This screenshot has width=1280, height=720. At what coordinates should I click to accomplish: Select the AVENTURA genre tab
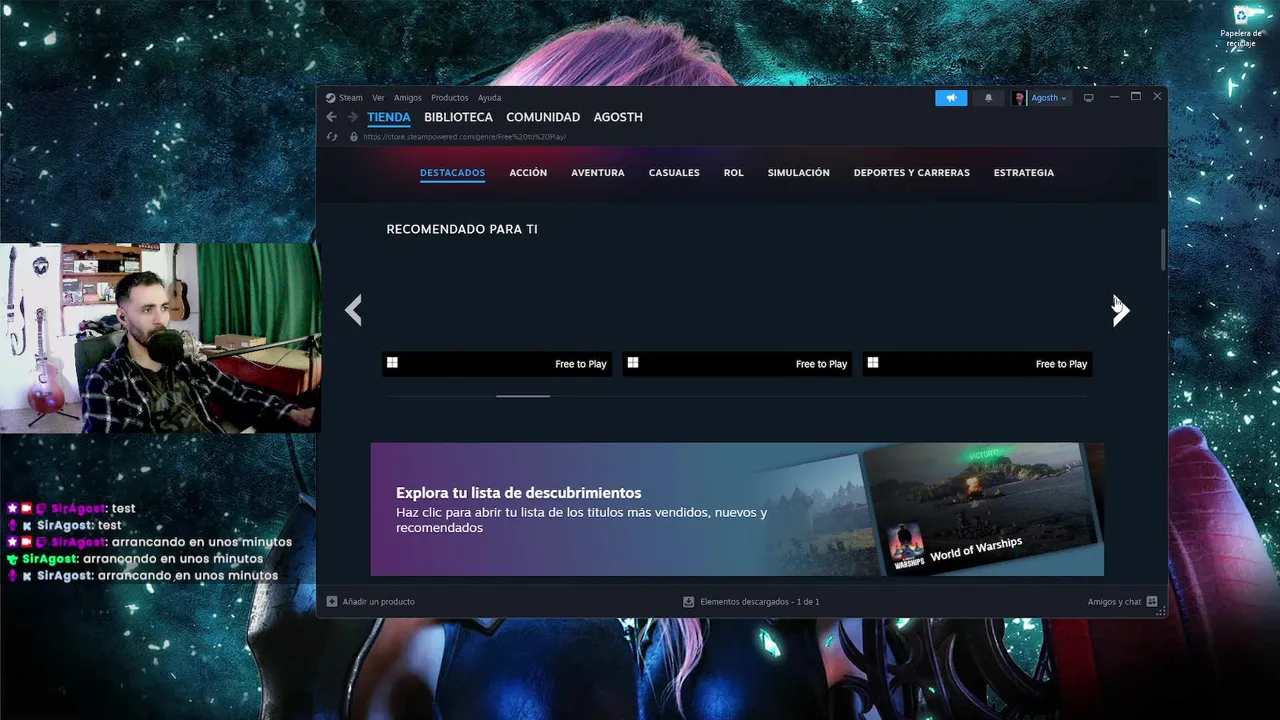pos(598,173)
